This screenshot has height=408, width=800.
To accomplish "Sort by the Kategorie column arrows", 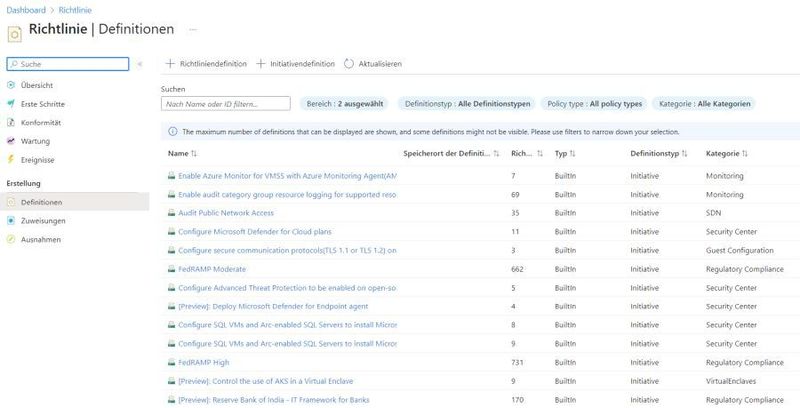I will point(745,154).
